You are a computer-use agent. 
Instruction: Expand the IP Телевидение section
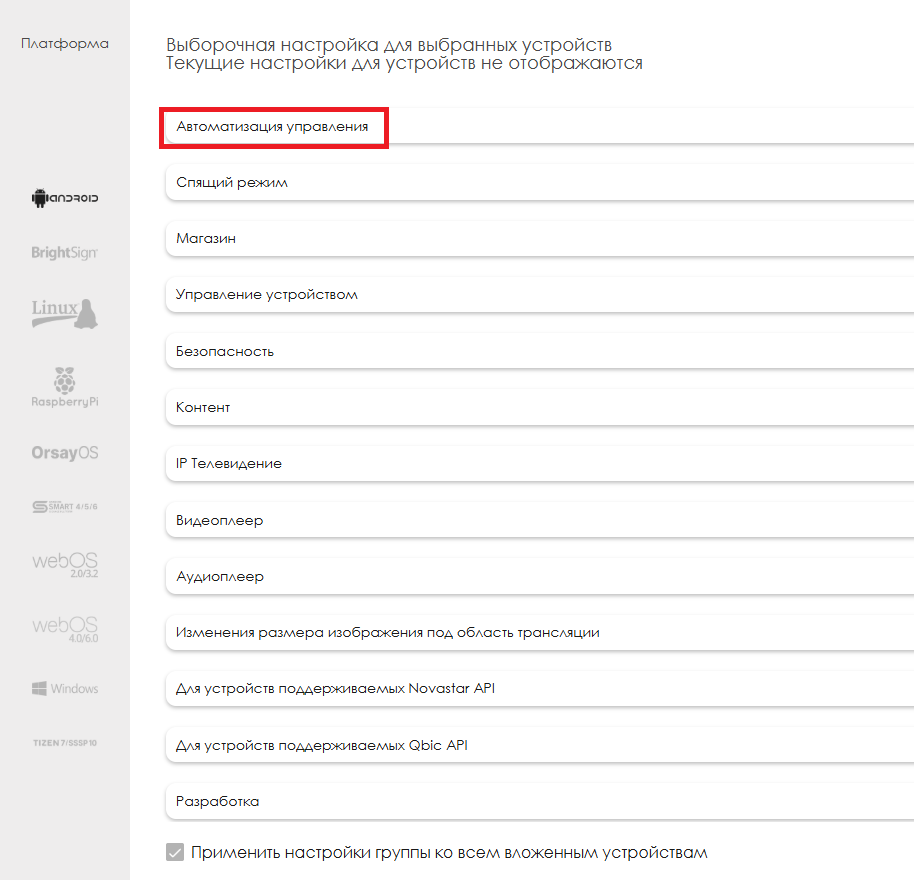pyautogui.click(x=229, y=464)
